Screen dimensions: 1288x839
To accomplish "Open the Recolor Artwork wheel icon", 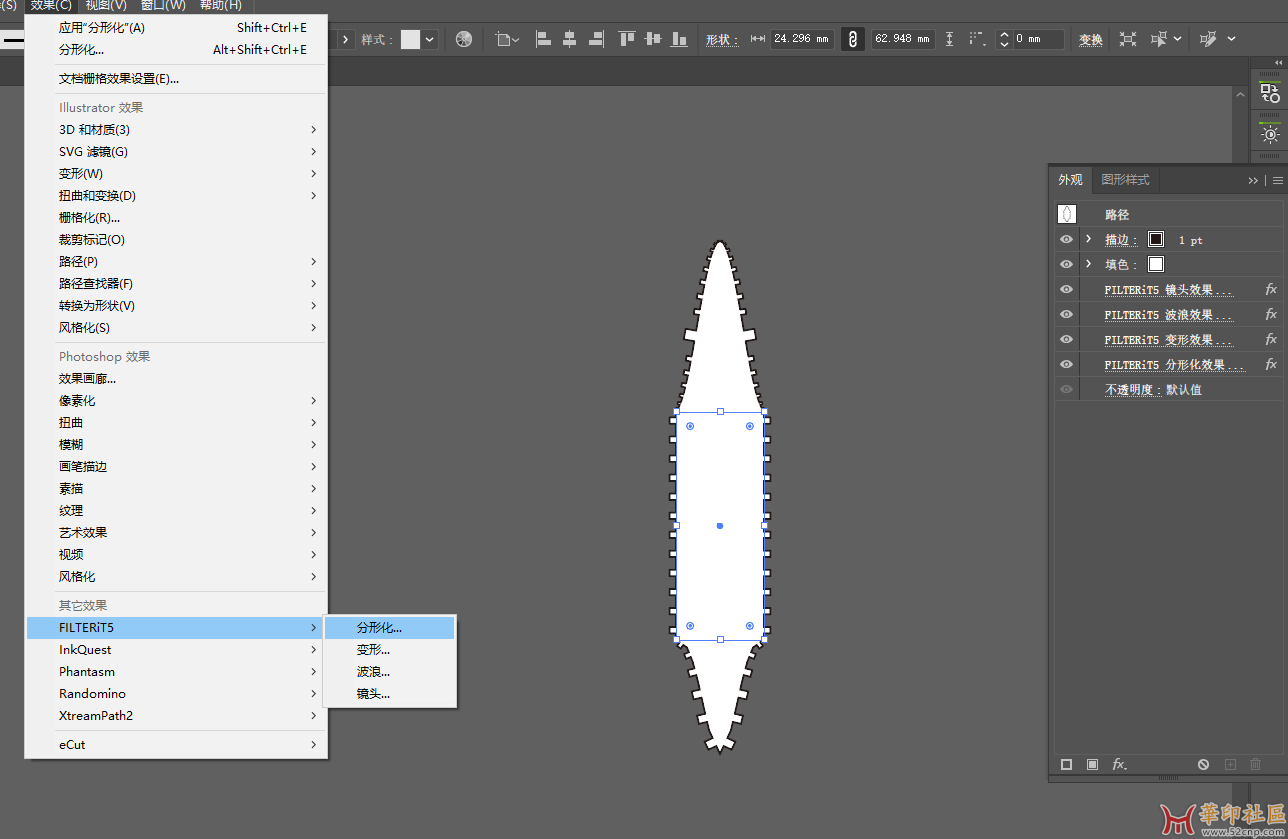I will click(464, 39).
